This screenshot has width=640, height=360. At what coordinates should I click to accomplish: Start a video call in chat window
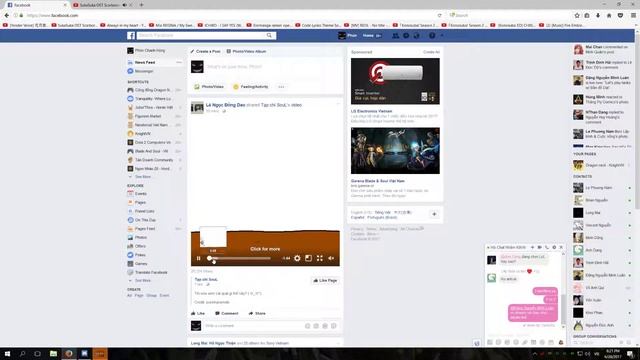click(x=540, y=247)
